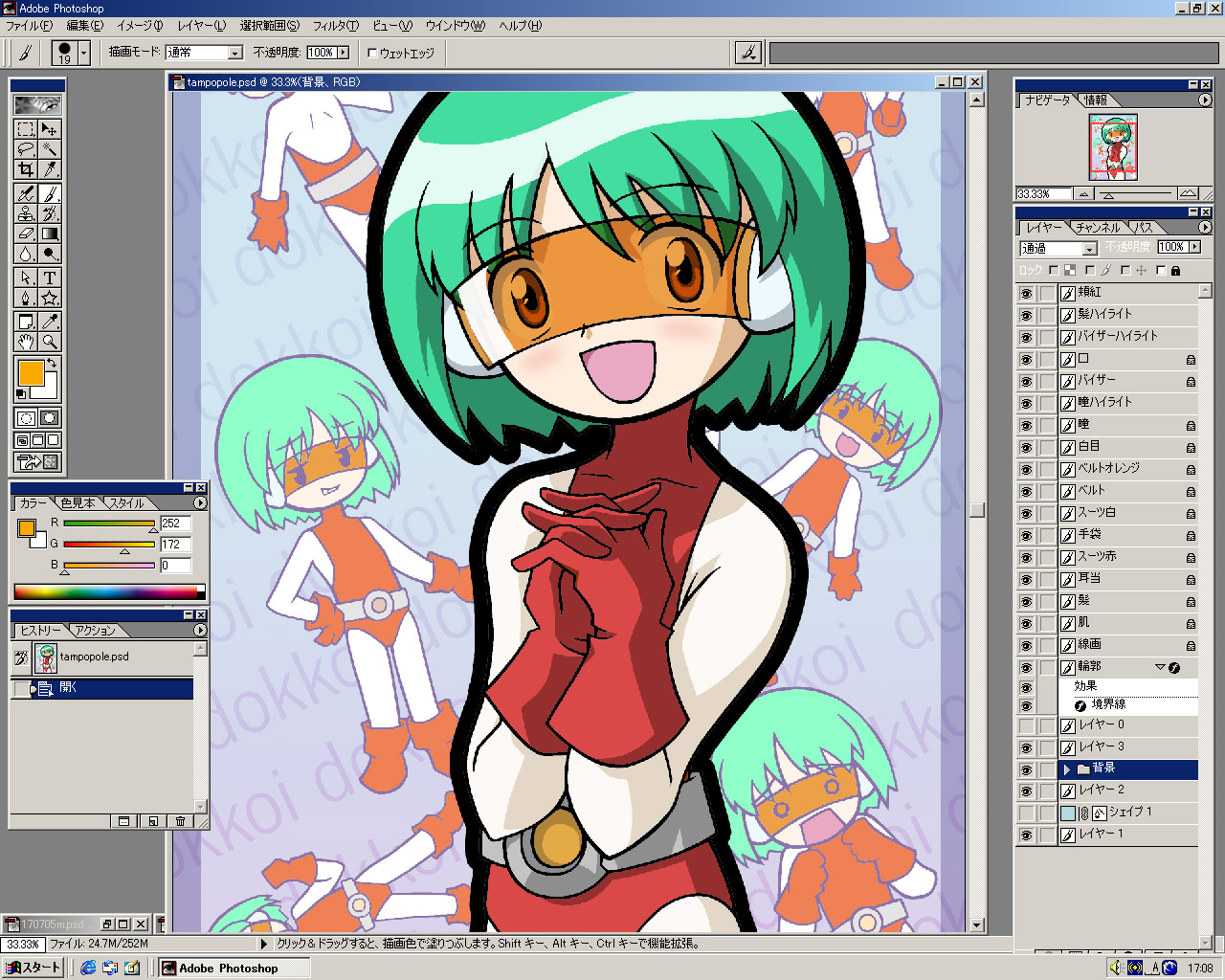This screenshot has width=1225, height=980.
Task: Toggle the lock transparent pixels checkbox
Action: 1054,271
